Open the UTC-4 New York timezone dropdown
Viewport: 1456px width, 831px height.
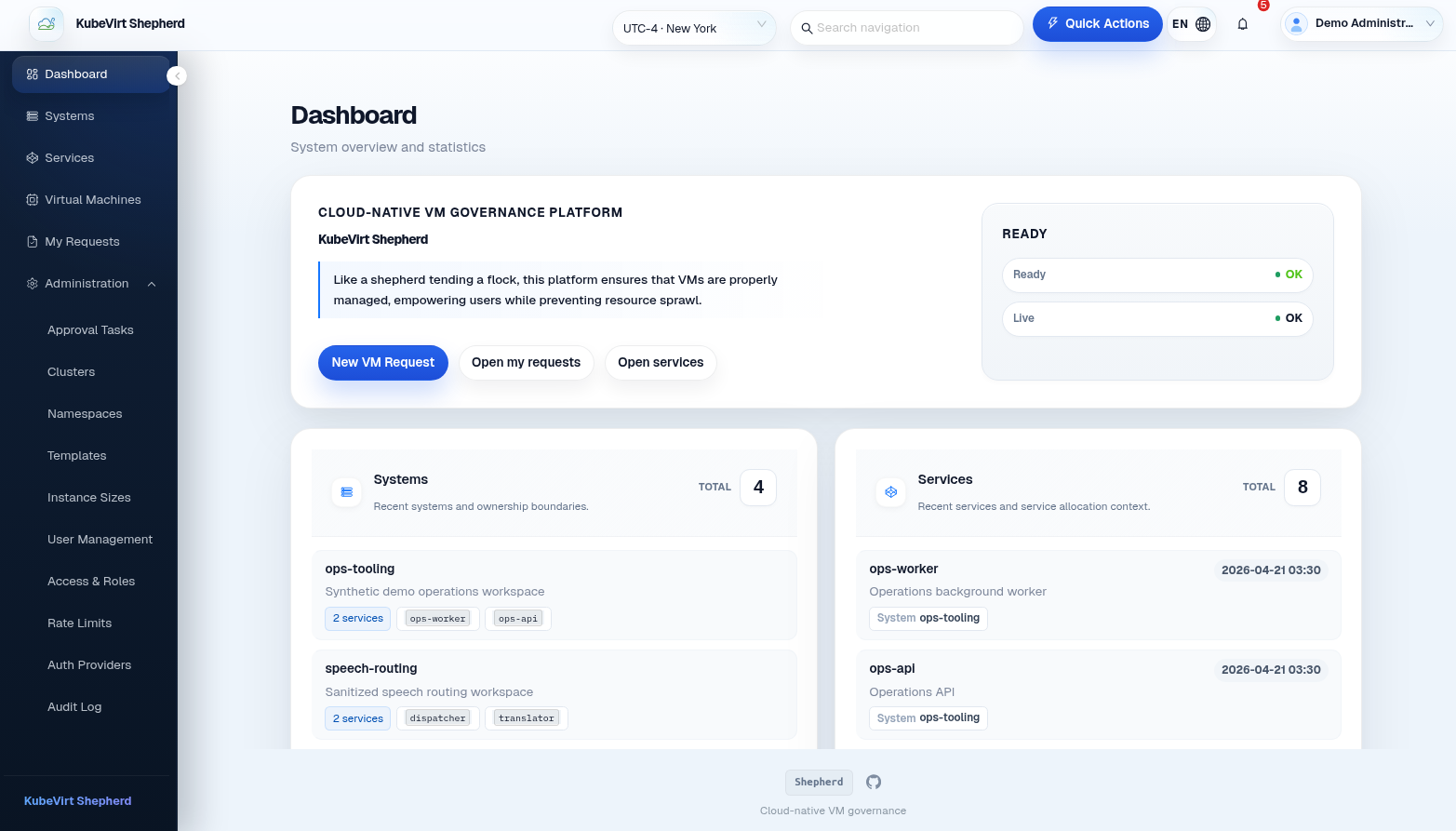point(693,28)
